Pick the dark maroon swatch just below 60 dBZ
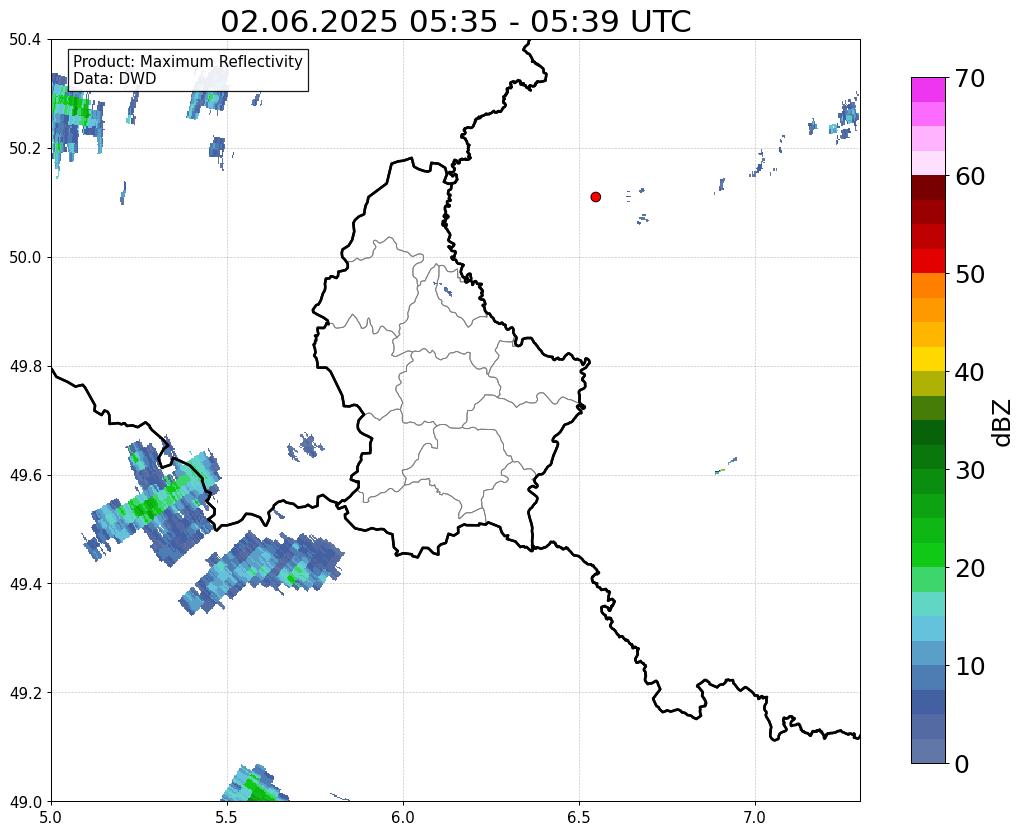Image resolution: width=1023 pixels, height=834 pixels. point(928,188)
